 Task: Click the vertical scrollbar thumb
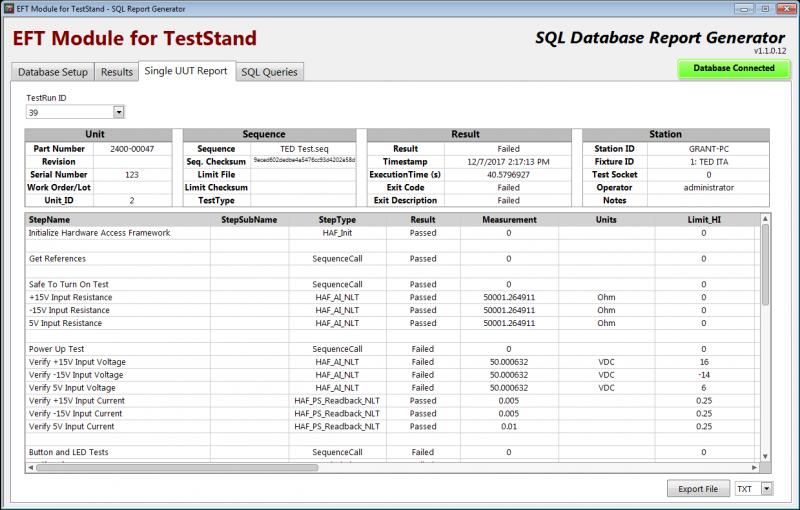pos(765,265)
